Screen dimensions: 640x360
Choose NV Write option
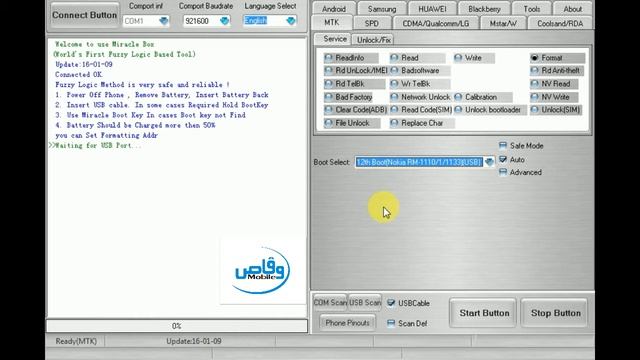(x=554, y=97)
